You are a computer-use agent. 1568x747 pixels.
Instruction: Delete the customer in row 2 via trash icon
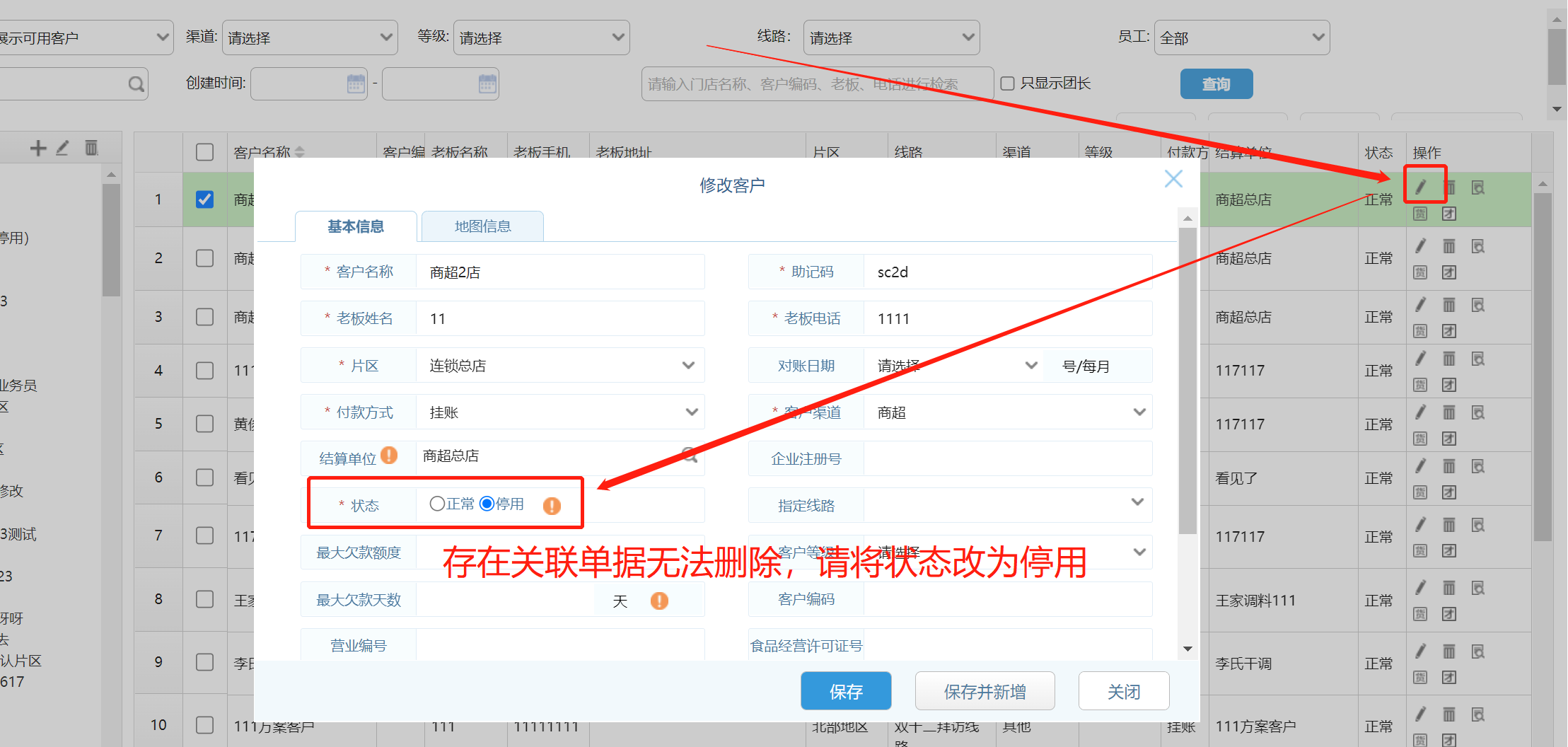tap(1449, 246)
